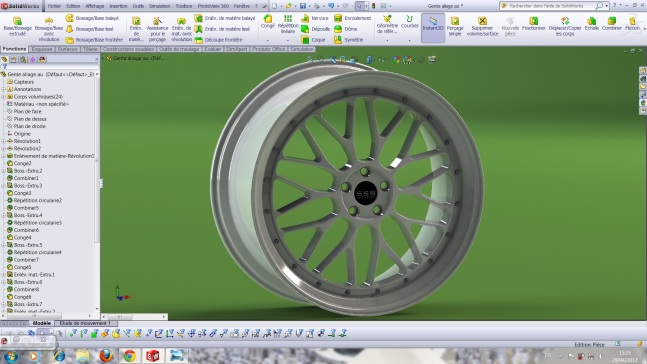This screenshot has height=364, width=647.
Task: Select the Coque shell tool
Action: pyautogui.click(x=313, y=40)
